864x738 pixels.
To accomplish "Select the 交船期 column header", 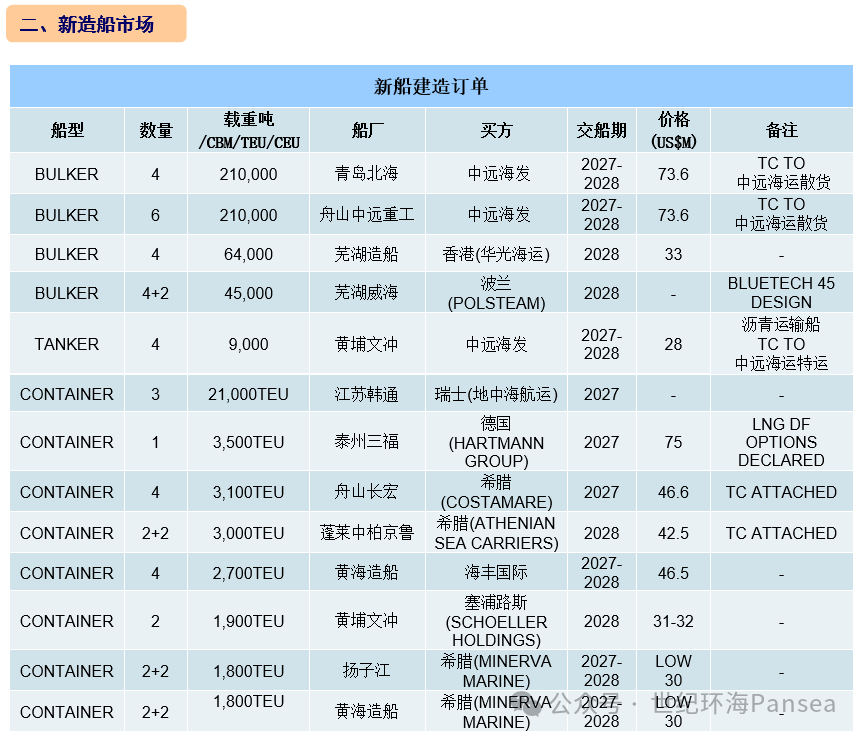I will click(602, 130).
